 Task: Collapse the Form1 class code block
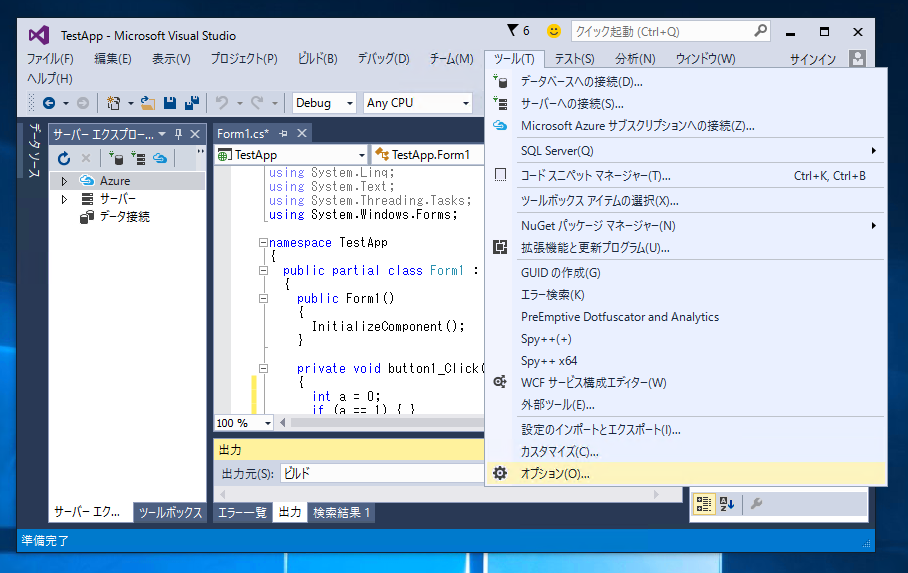click(x=263, y=271)
